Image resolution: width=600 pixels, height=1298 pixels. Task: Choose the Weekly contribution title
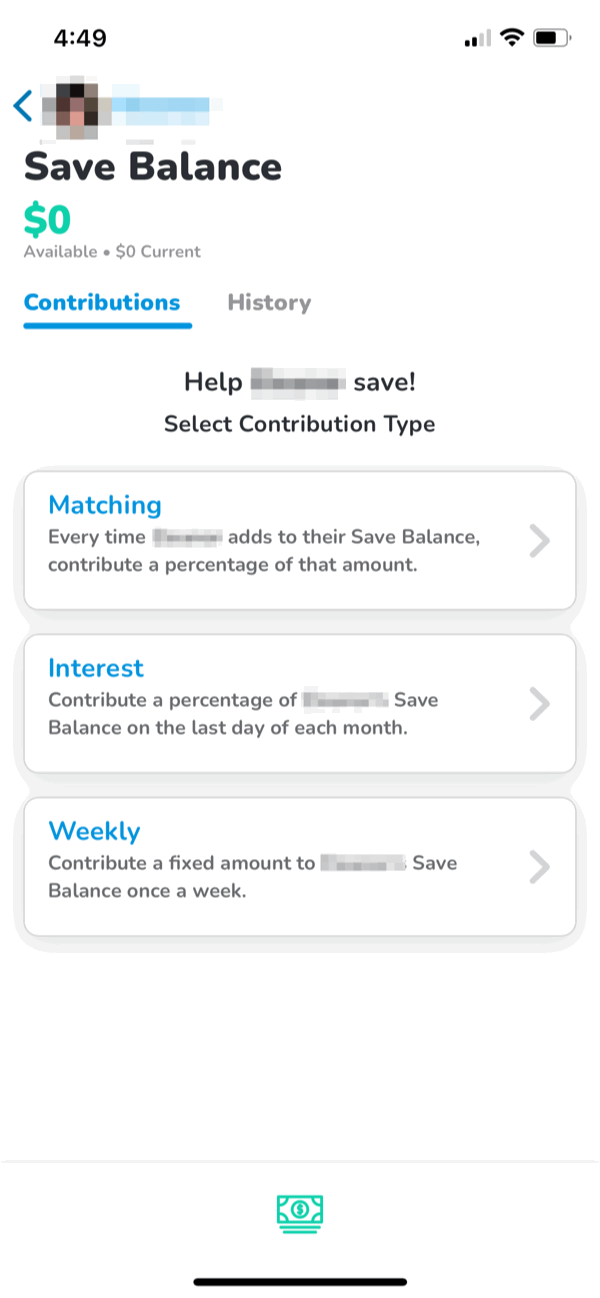[x=94, y=831]
